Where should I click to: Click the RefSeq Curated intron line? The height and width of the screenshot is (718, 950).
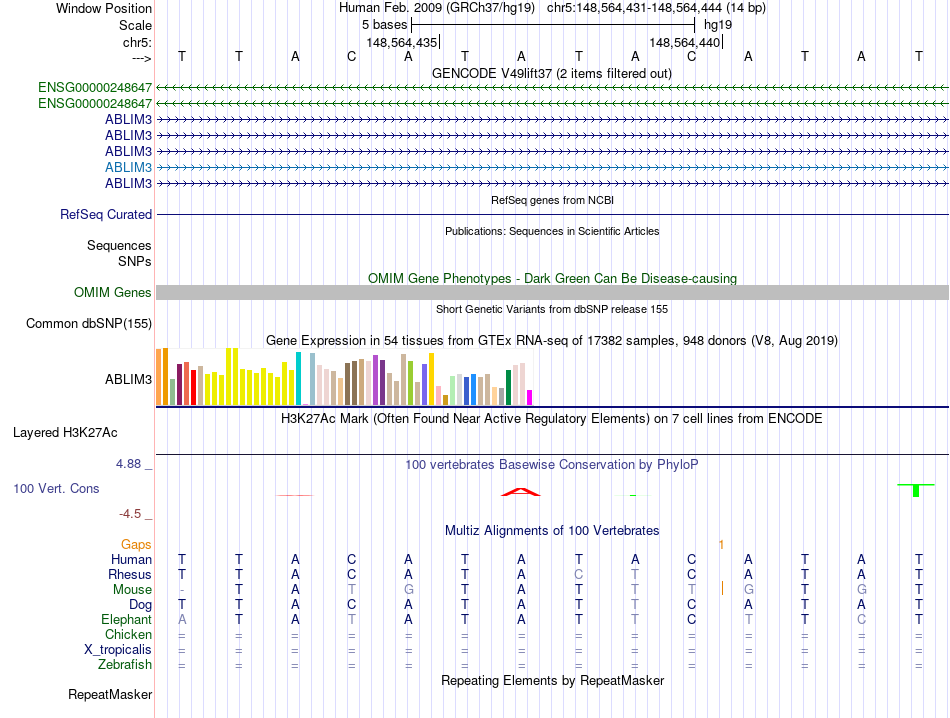(x=552, y=214)
